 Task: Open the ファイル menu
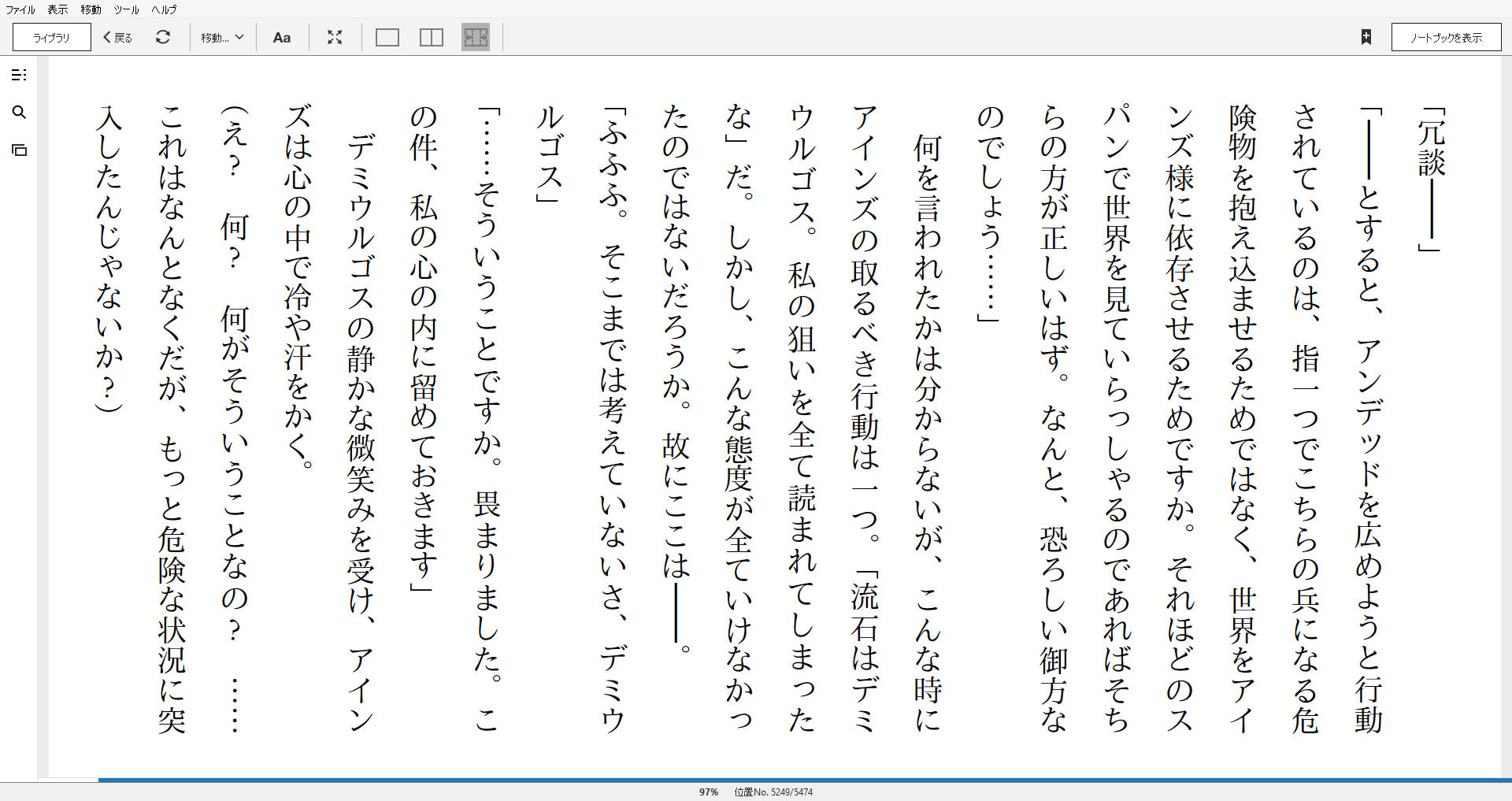[20, 9]
